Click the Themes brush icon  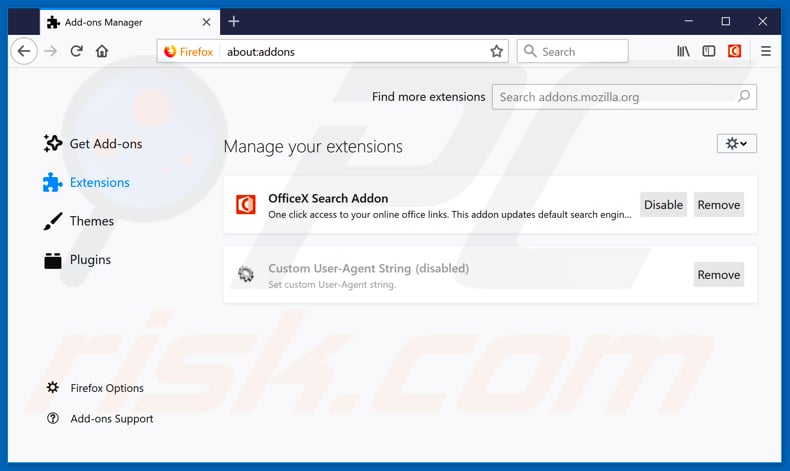[52, 221]
